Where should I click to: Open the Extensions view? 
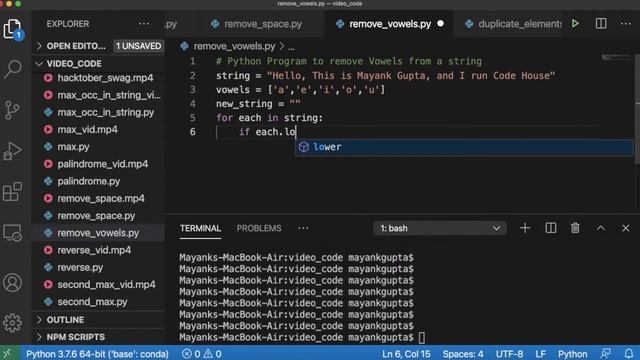[12, 192]
